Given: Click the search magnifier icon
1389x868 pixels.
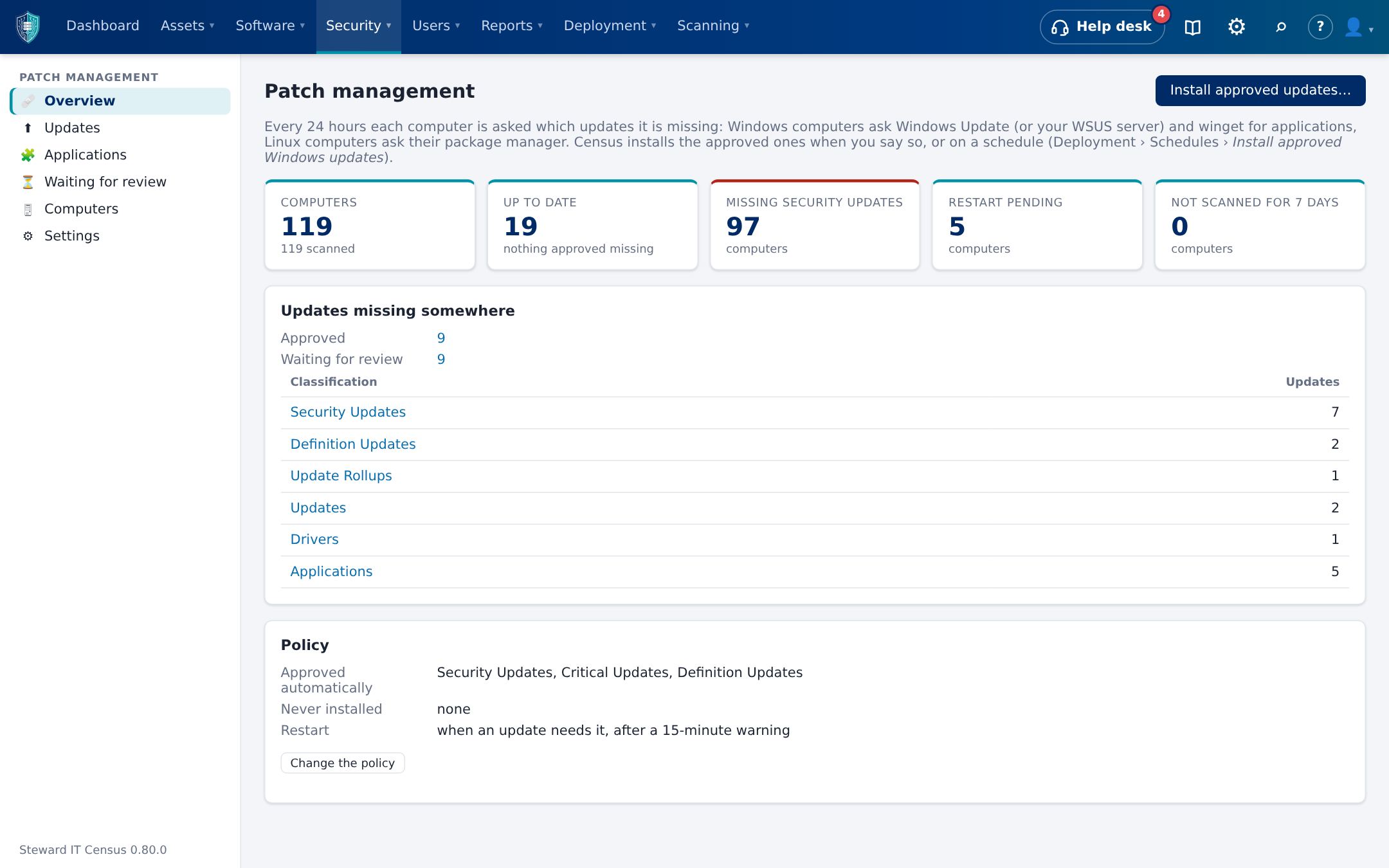Looking at the screenshot, I should tap(1280, 27).
